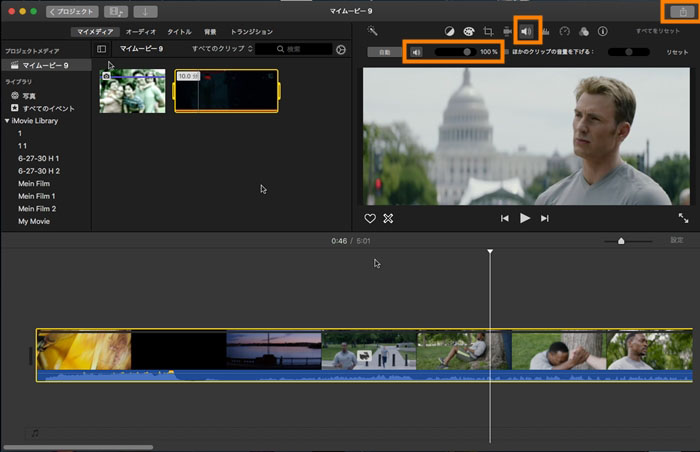The image size is (700, 452).
Task: Click the clip volume slider
Action: coord(467,51)
